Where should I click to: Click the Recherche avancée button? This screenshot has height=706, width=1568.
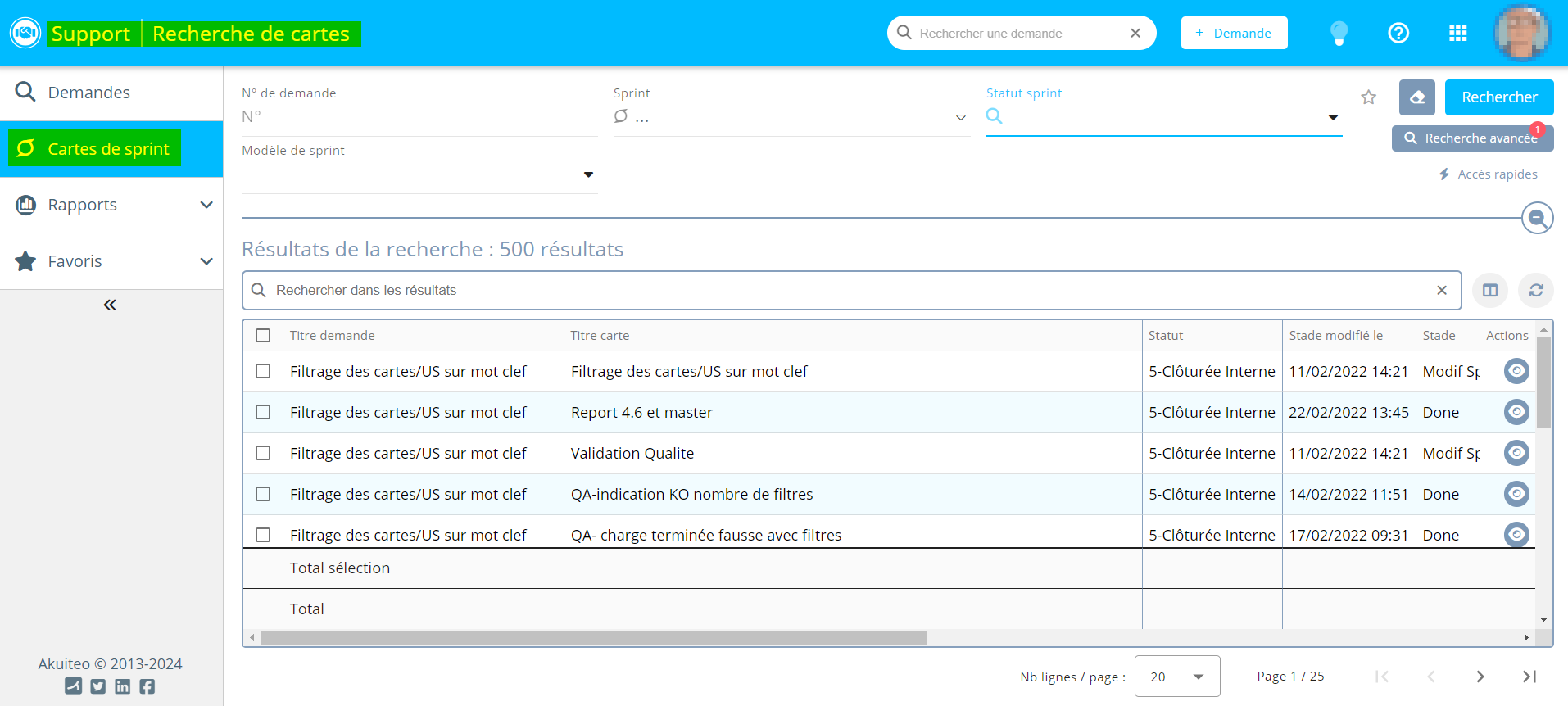point(1471,138)
